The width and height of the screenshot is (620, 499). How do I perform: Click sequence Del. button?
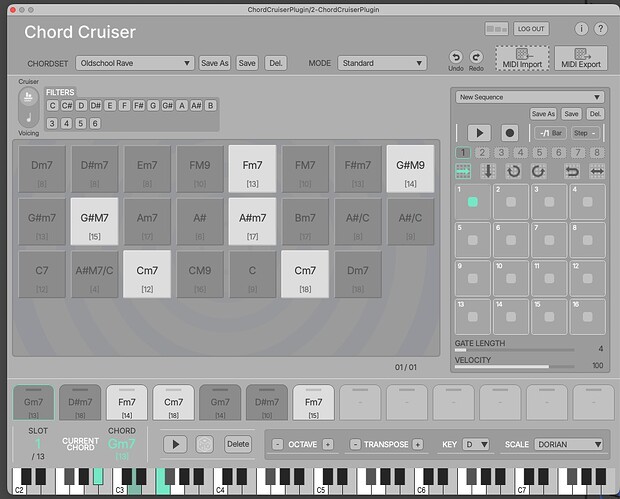[595, 114]
